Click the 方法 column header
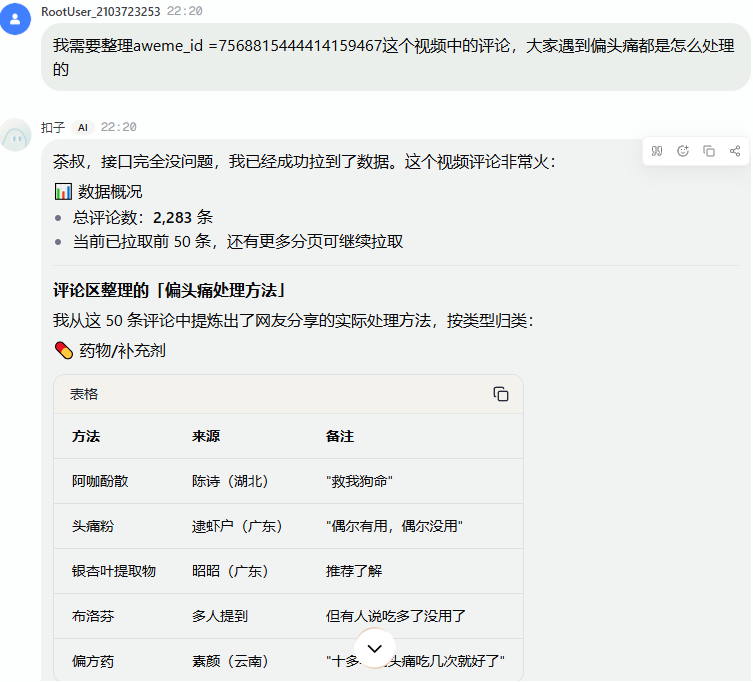 pyautogui.click(x=86, y=436)
